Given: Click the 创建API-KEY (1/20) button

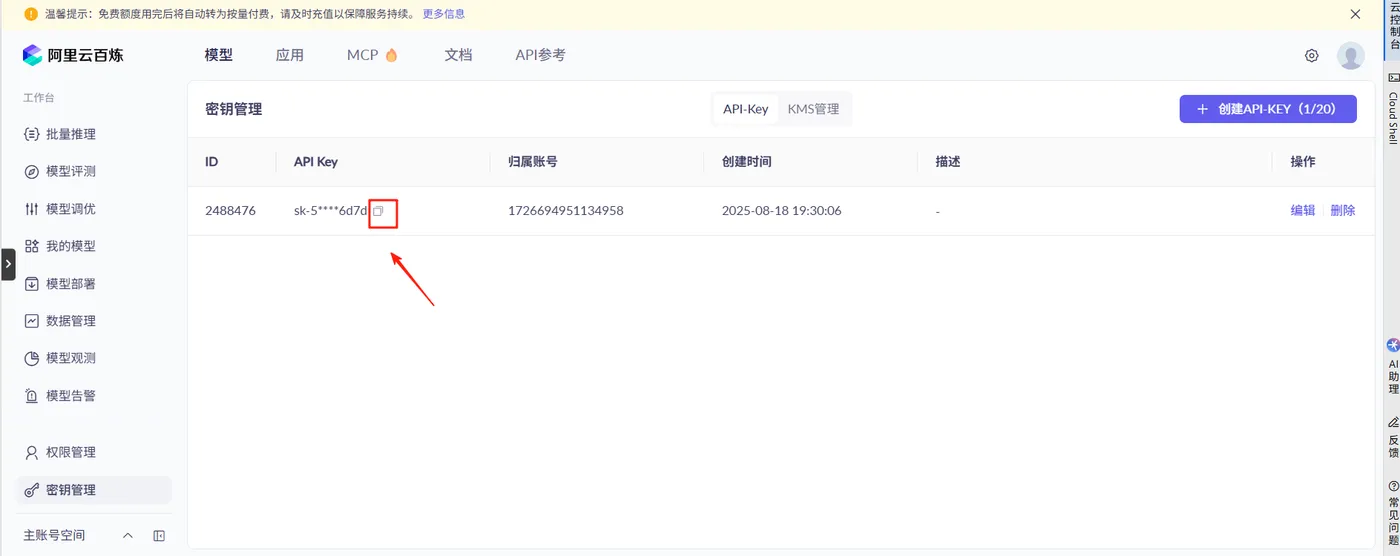Looking at the screenshot, I should pos(1268,109).
